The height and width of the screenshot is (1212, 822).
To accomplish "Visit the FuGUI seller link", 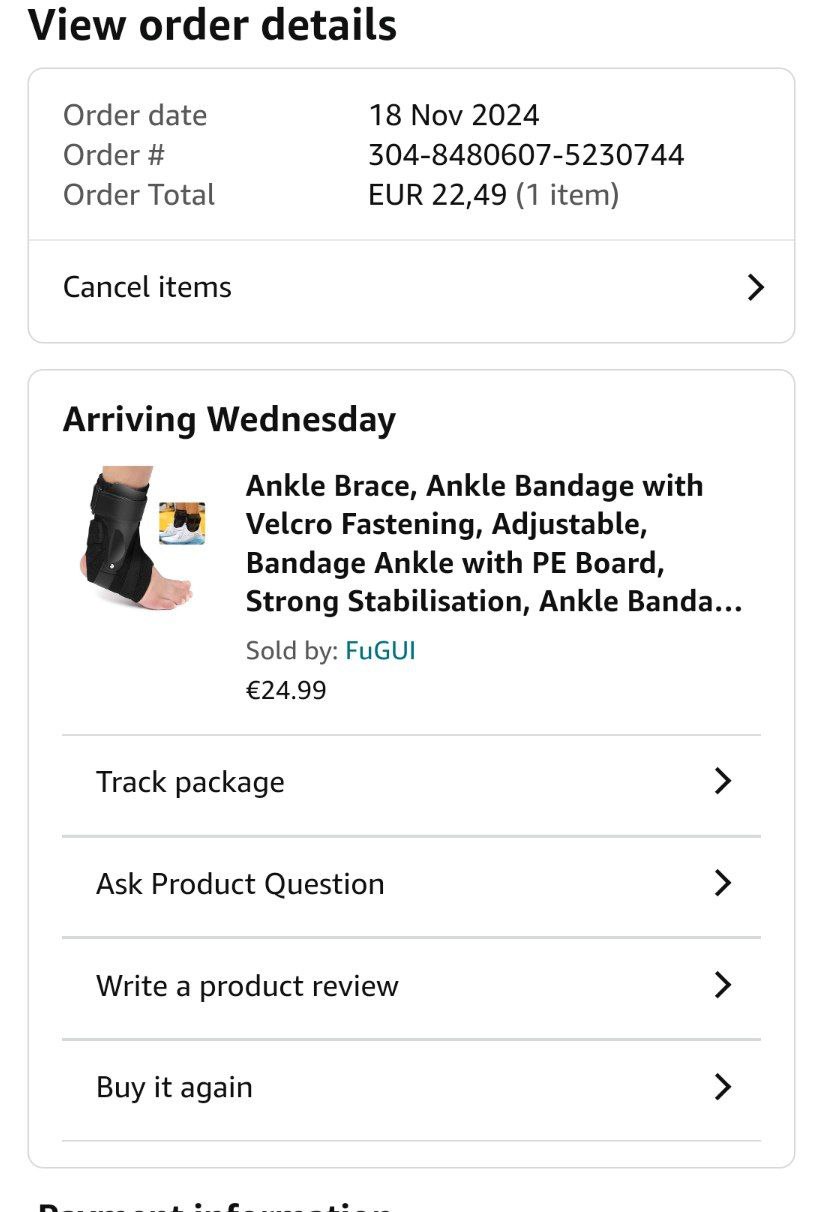I will tap(380, 651).
